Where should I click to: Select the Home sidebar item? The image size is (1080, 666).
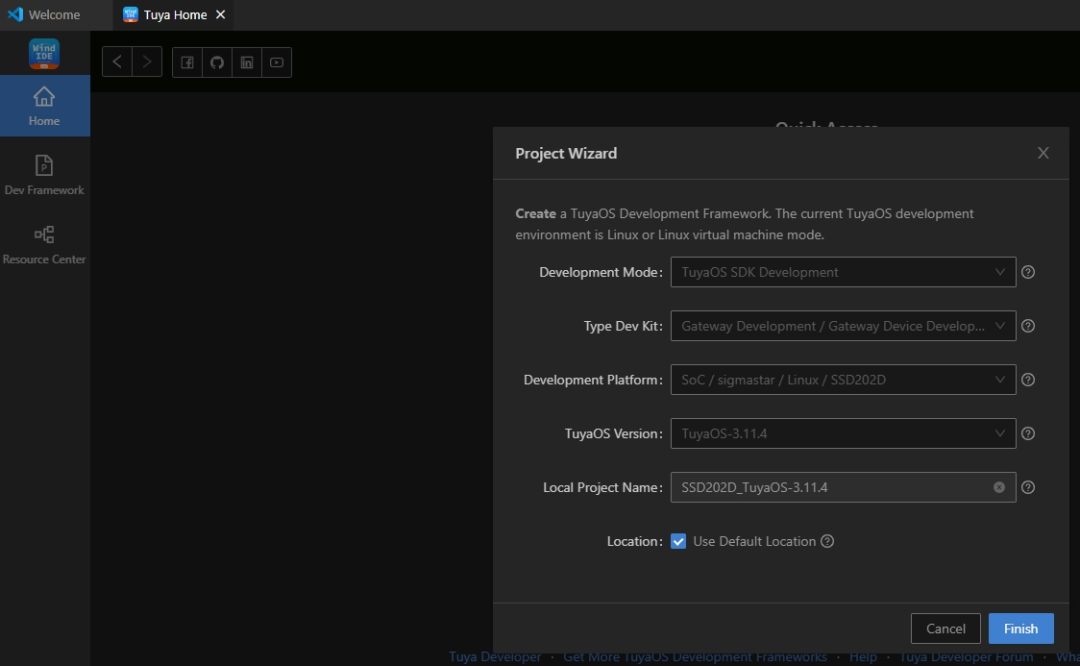click(44, 106)
